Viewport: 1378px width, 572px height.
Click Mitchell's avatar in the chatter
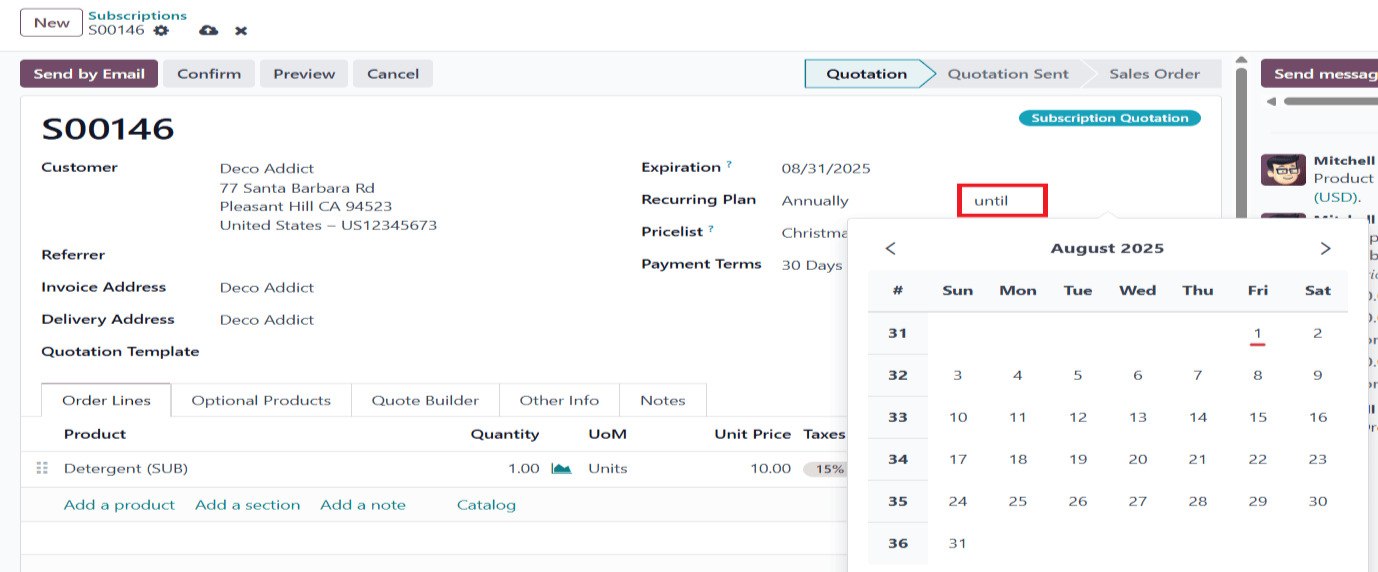tap(1283, 169)
